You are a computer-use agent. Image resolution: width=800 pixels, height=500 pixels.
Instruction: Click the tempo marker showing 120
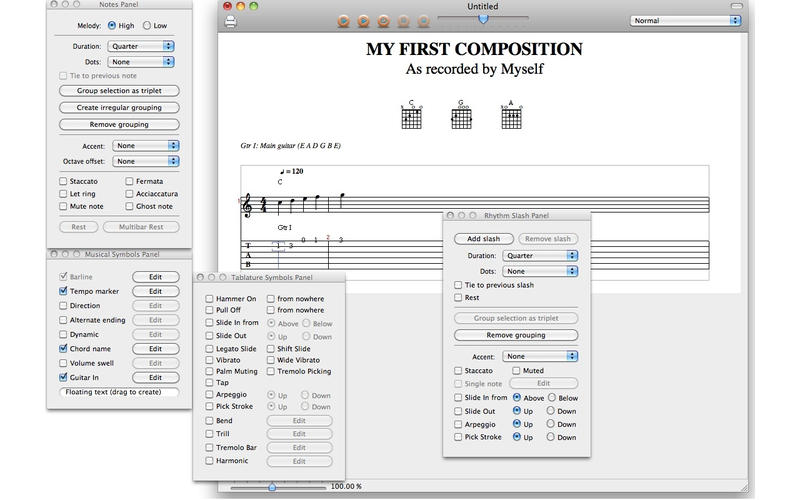291,171
